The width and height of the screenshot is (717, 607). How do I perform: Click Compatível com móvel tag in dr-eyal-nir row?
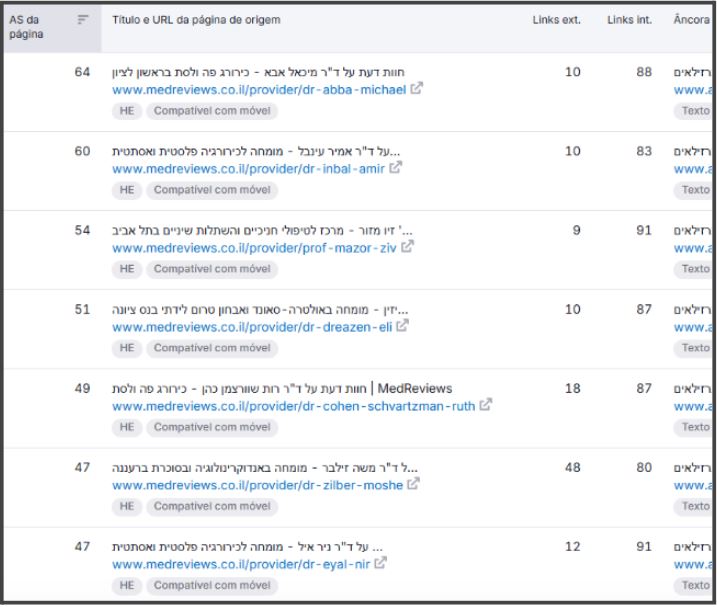click(x=212, y=586)
